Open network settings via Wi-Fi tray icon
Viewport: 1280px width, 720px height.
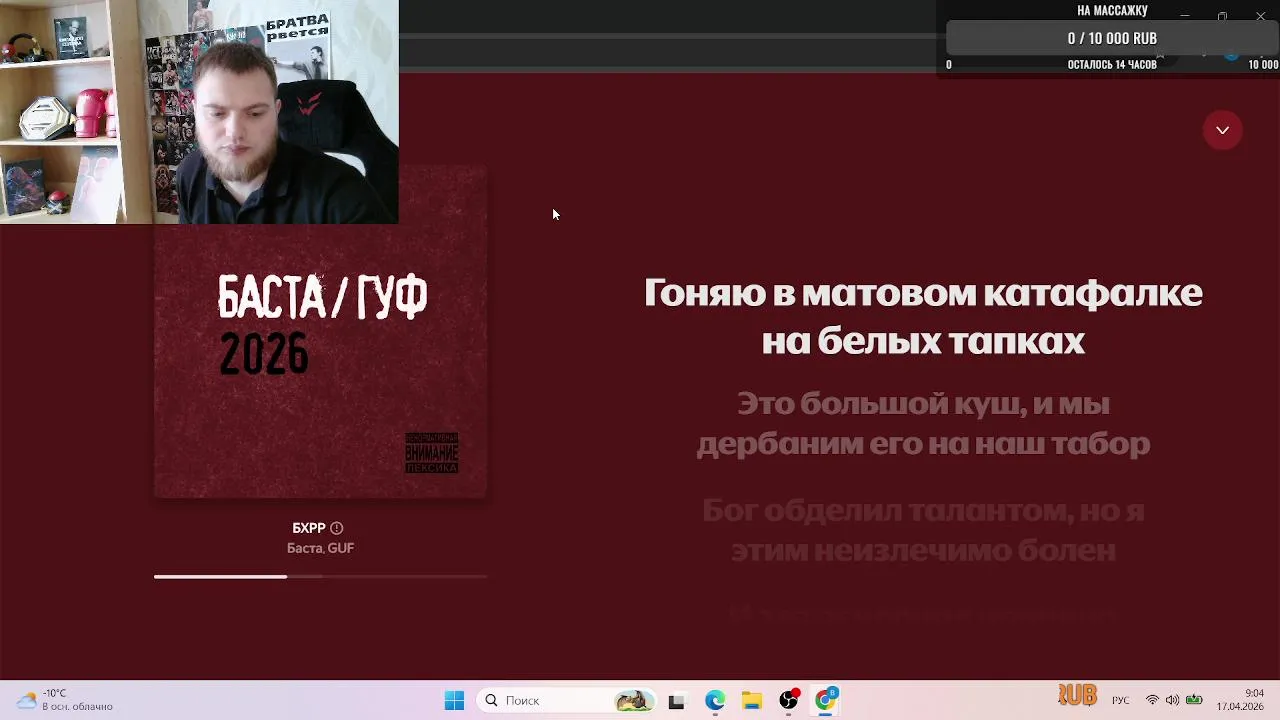click(x=1152, y=701)
